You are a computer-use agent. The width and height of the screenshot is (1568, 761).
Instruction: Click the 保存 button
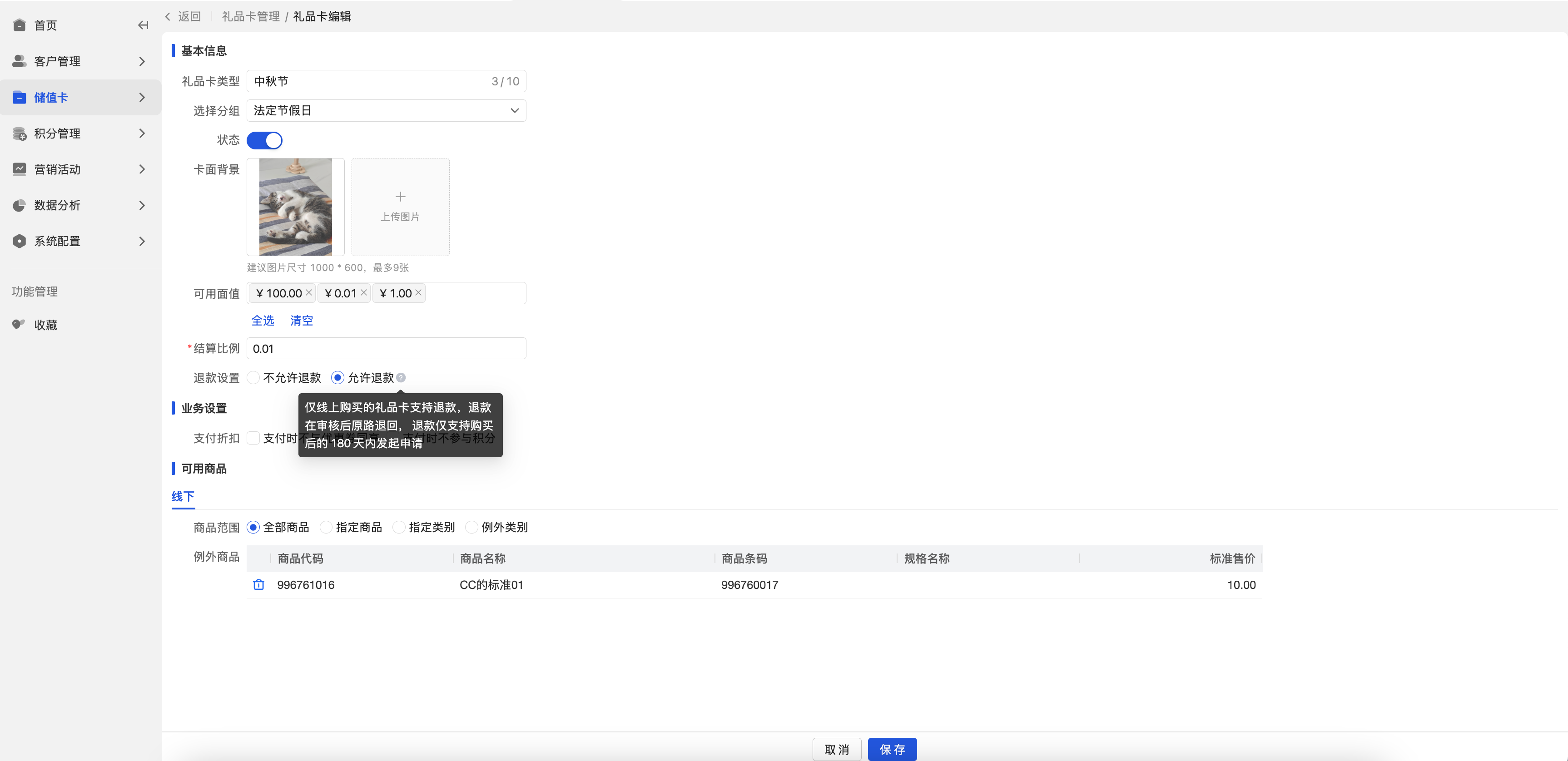tap(893, 750)
